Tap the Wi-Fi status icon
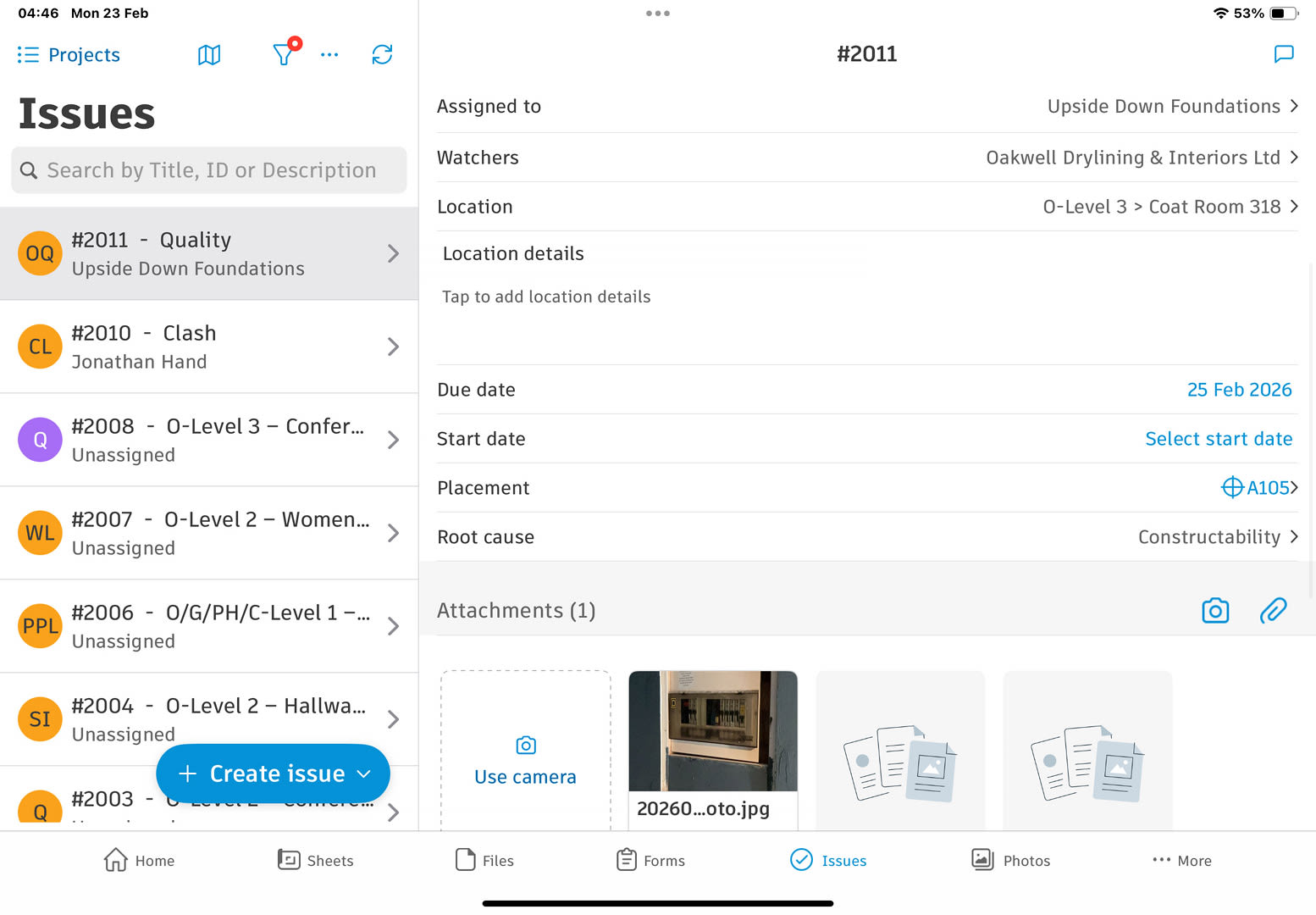1316x915 pixels. pyautogui.click(x=1220, y=14)
